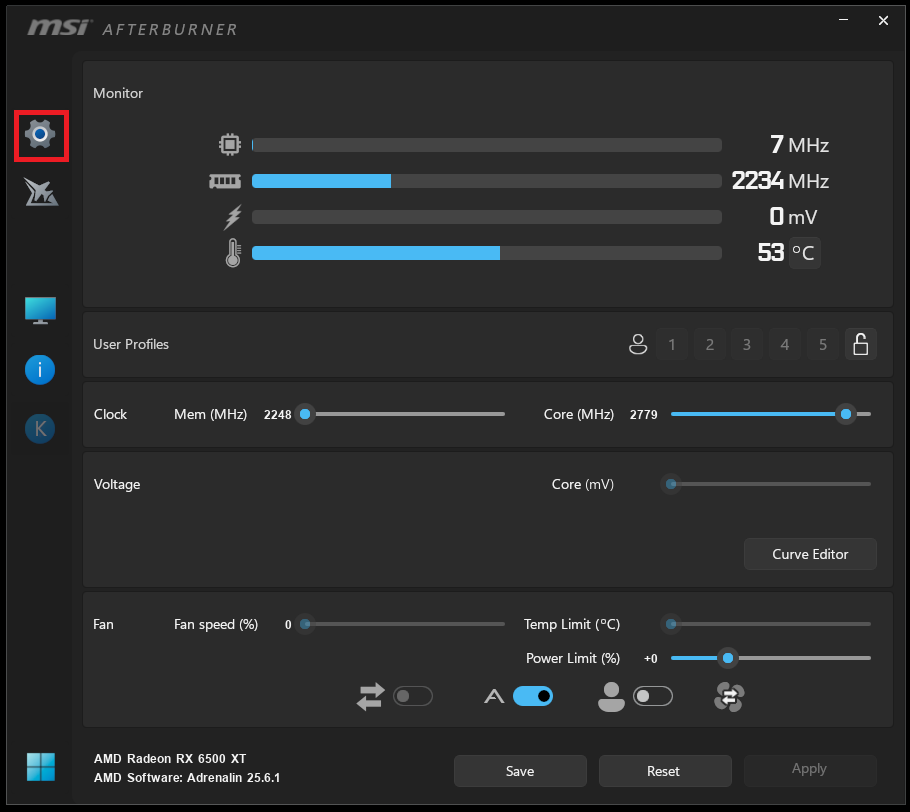Click the '7 MHz' monitor reading

coord(799,145)
